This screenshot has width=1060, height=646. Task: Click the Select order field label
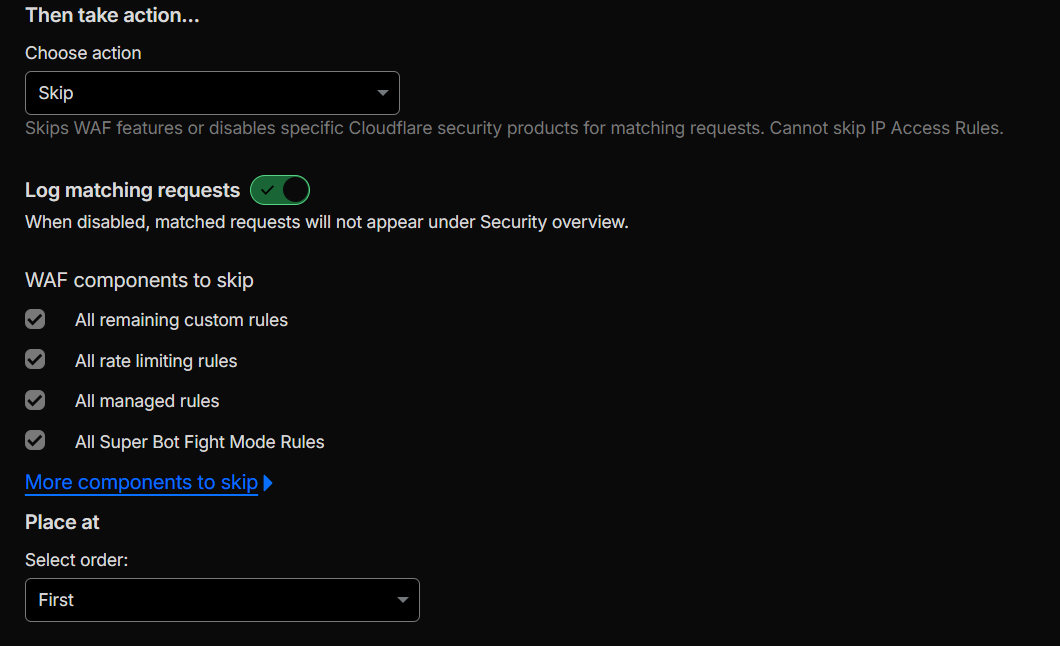point(76,560)
